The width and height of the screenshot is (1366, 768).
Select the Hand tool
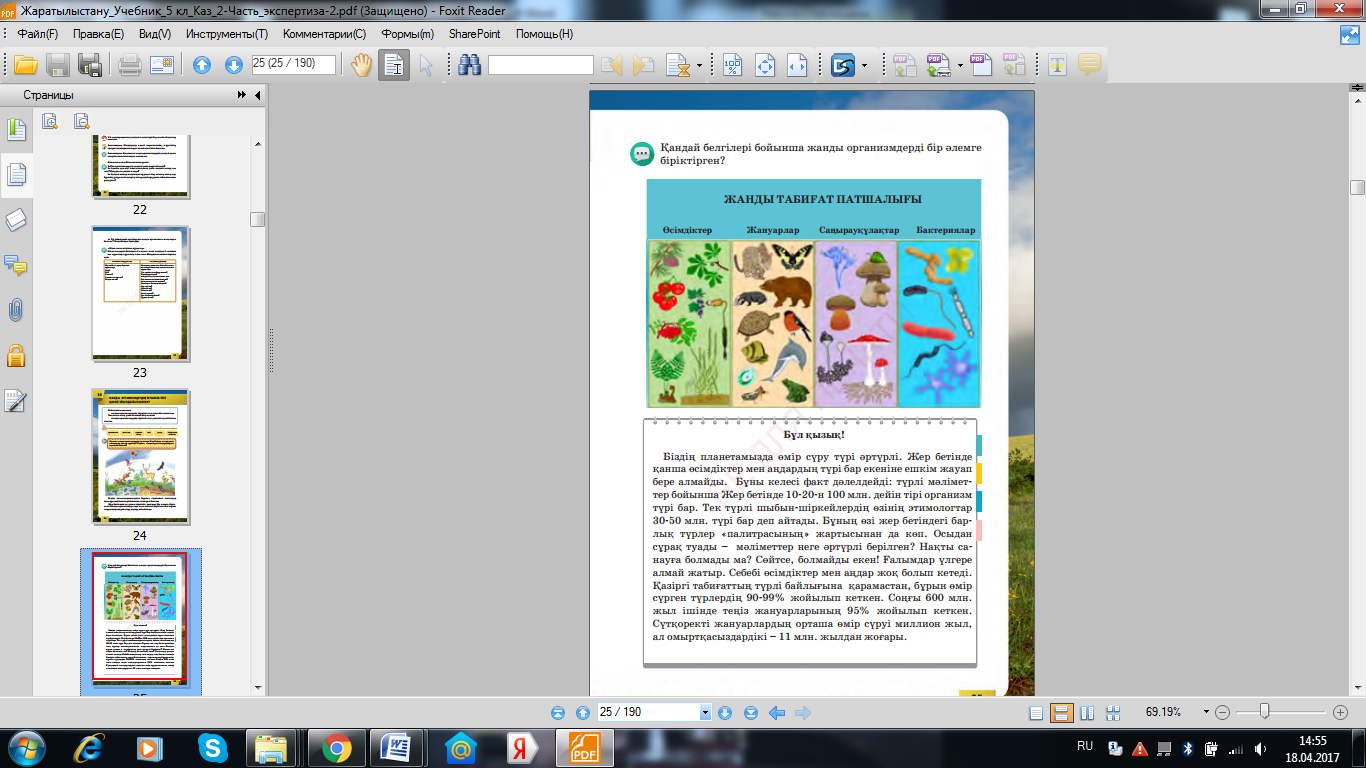point(361,66)
